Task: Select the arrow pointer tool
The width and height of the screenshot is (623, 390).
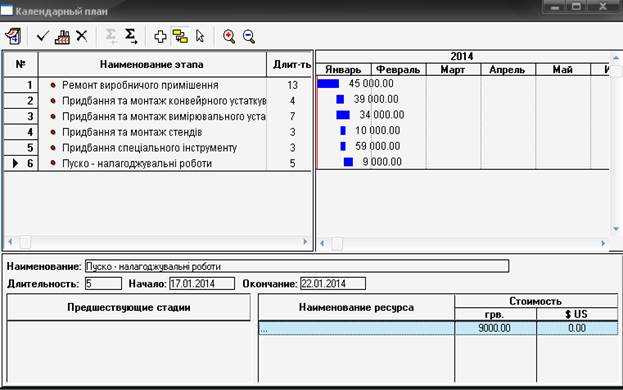Action: pos(200,36)
